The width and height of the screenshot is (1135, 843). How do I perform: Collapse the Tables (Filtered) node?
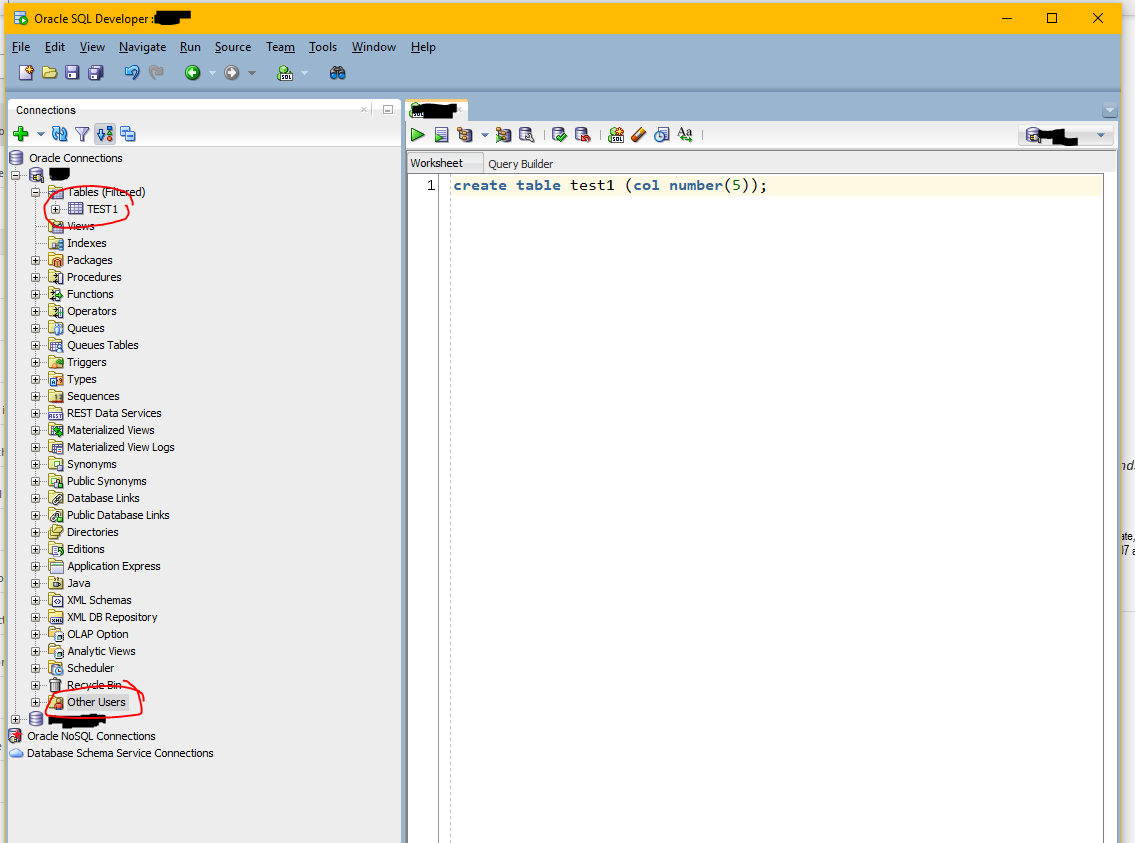pos(35,192)
